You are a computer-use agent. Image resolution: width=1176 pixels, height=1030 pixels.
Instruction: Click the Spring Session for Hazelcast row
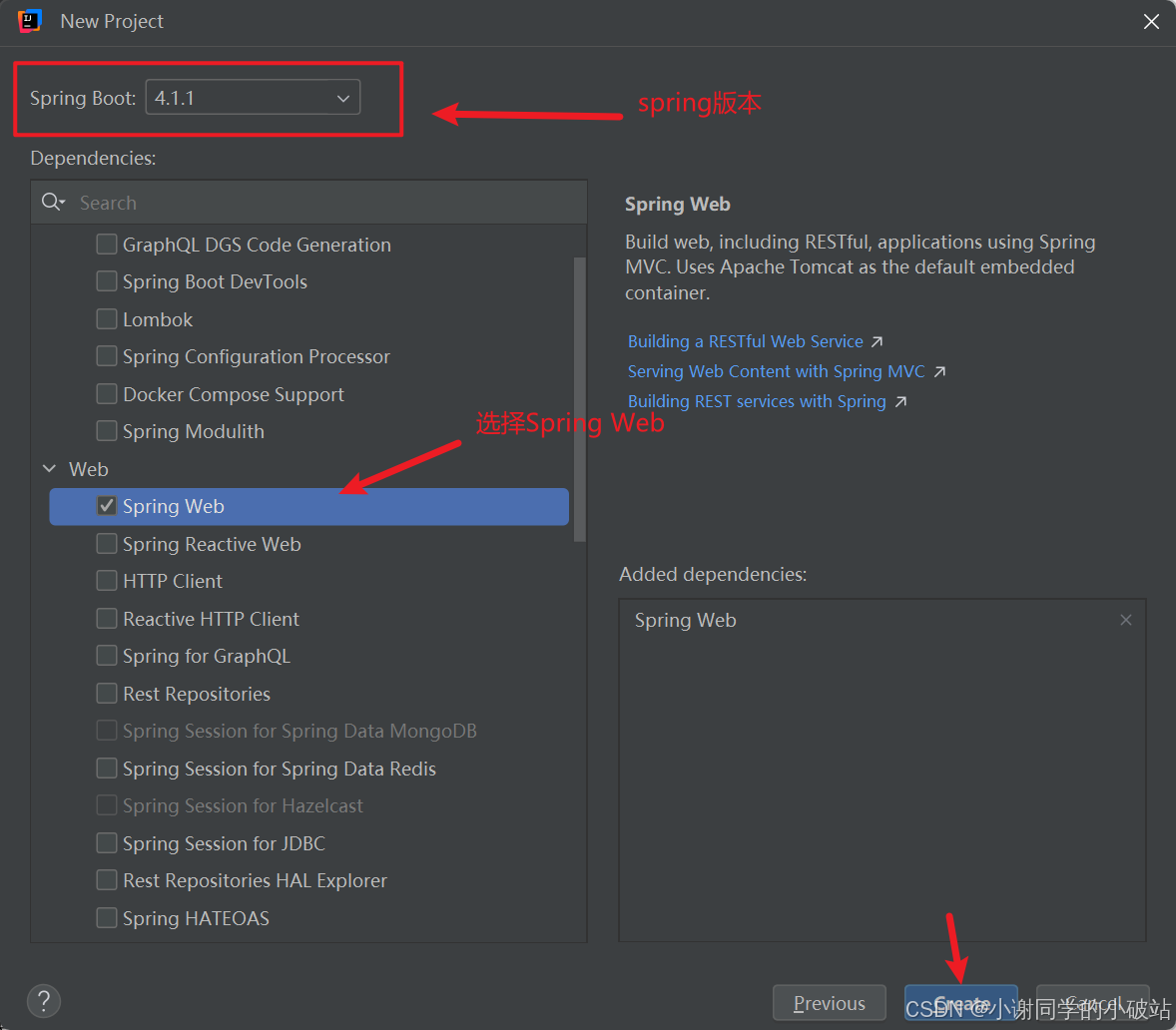pos(309,805)
